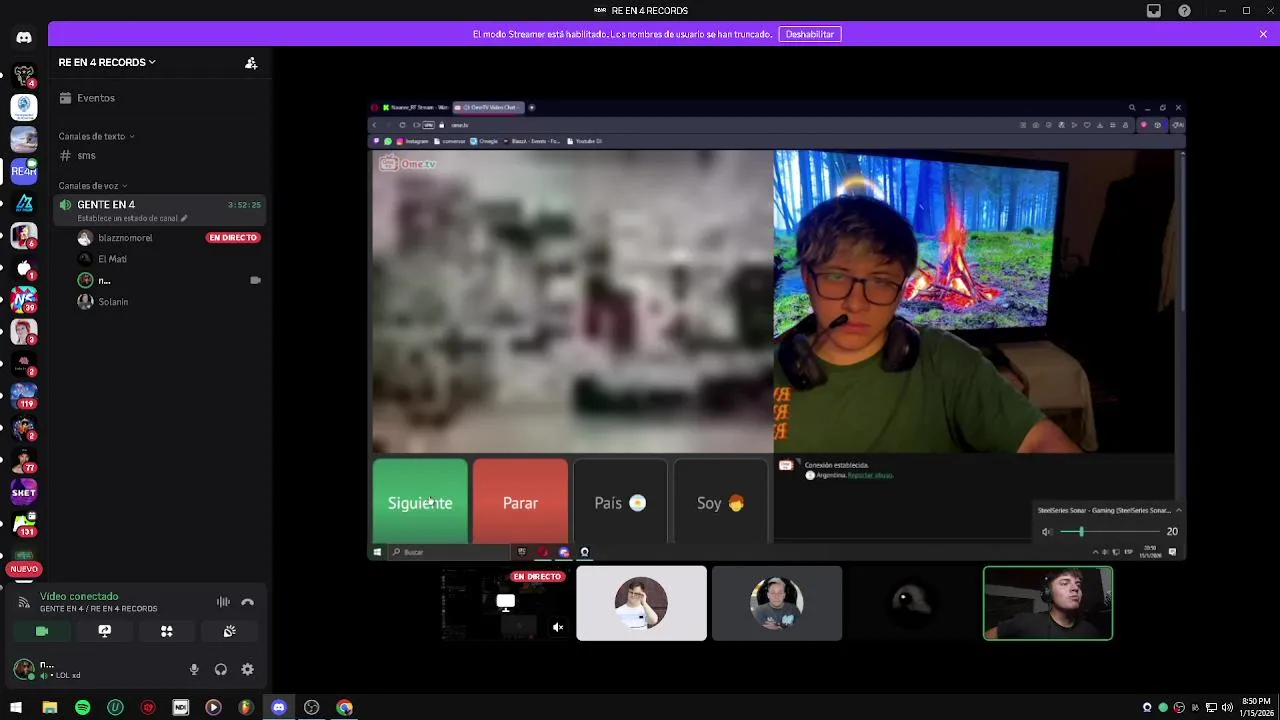Open the SHET server icon in sidebar
The width and height of the screenshot is (1280, 720).
tap(24, 492)
